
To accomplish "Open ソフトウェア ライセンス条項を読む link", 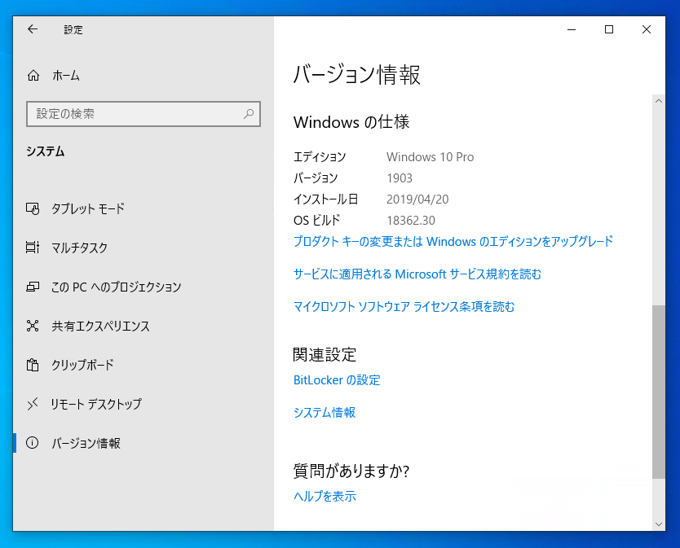I will pos(404,307).
